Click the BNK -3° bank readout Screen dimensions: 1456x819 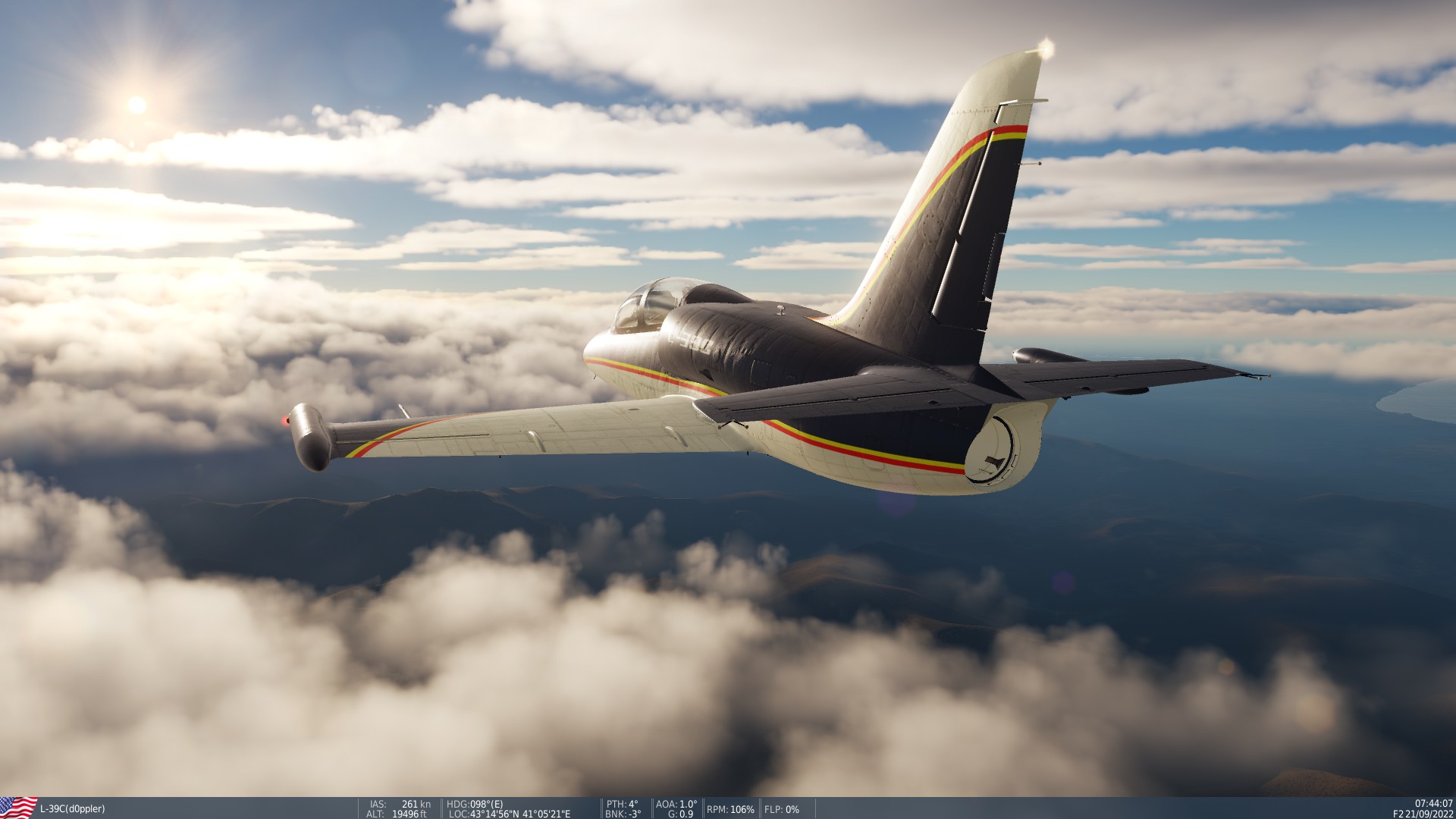(623, 814)
